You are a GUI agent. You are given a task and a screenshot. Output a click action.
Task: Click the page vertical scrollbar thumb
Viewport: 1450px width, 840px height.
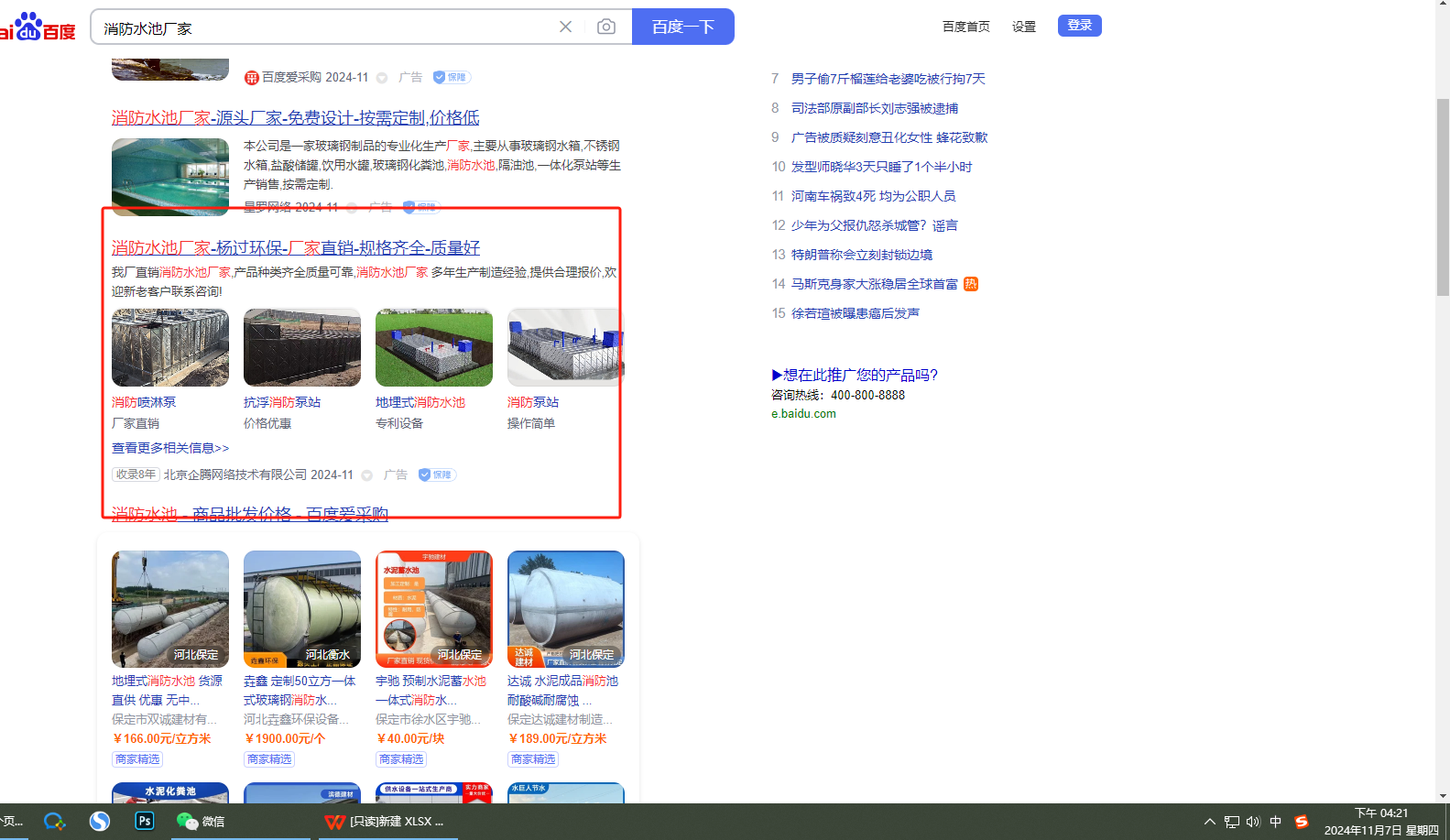coord(1443,197)
